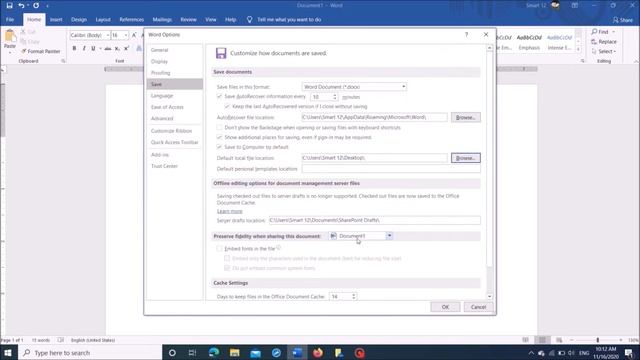Apply Superscript formatting

tap(127, 48)
